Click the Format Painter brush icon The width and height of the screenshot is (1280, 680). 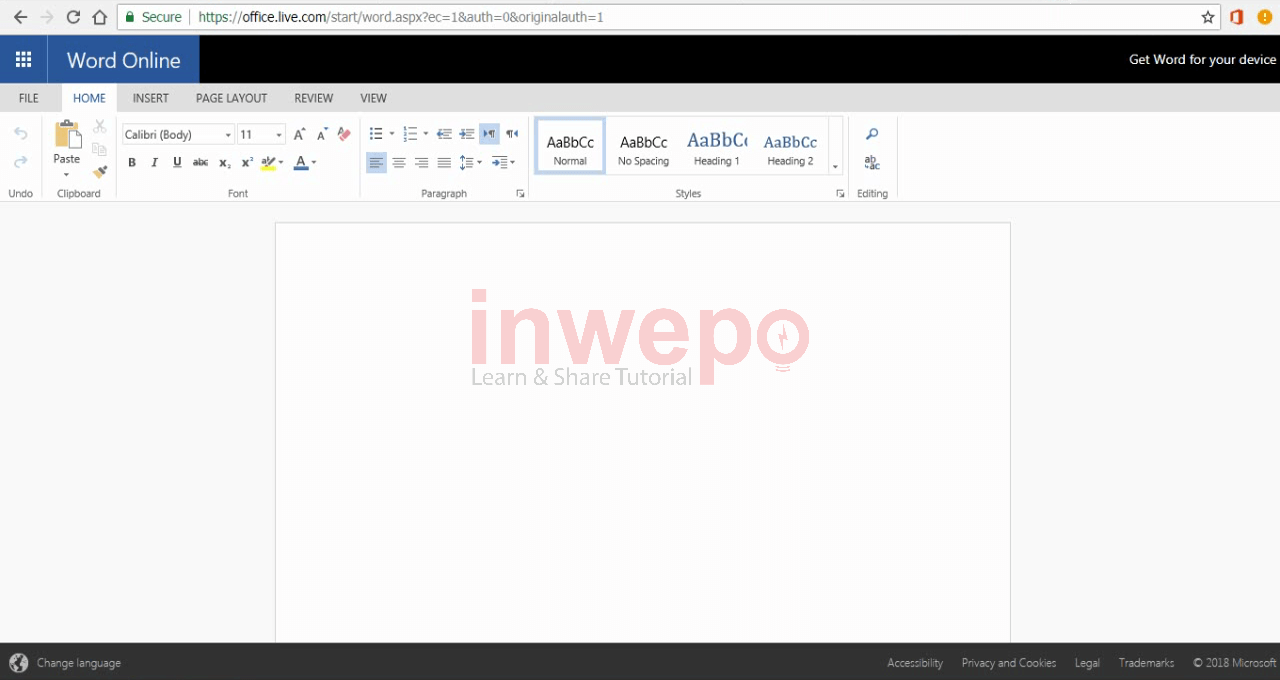point(99,172)
